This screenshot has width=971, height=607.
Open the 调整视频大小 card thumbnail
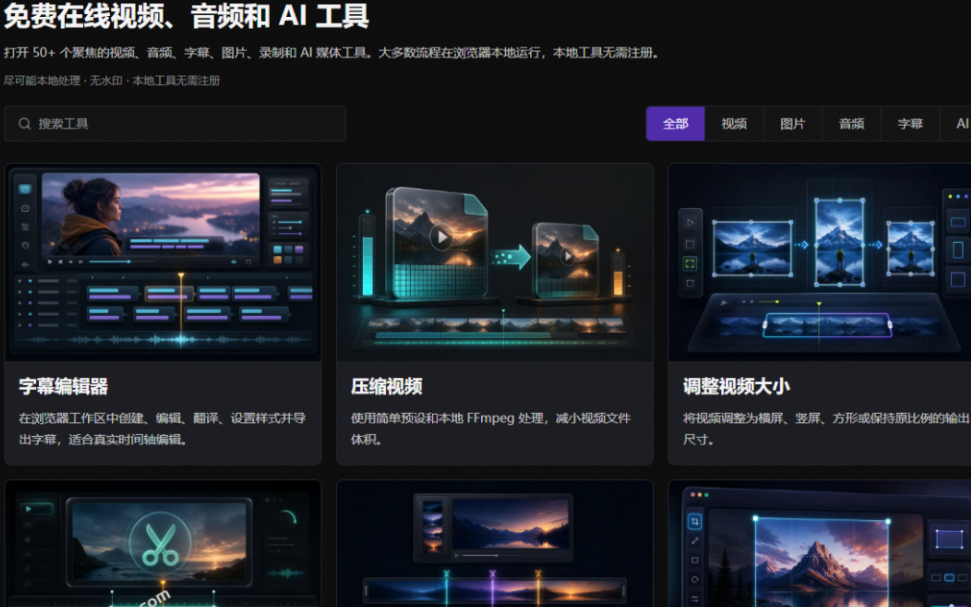point(820,262)
